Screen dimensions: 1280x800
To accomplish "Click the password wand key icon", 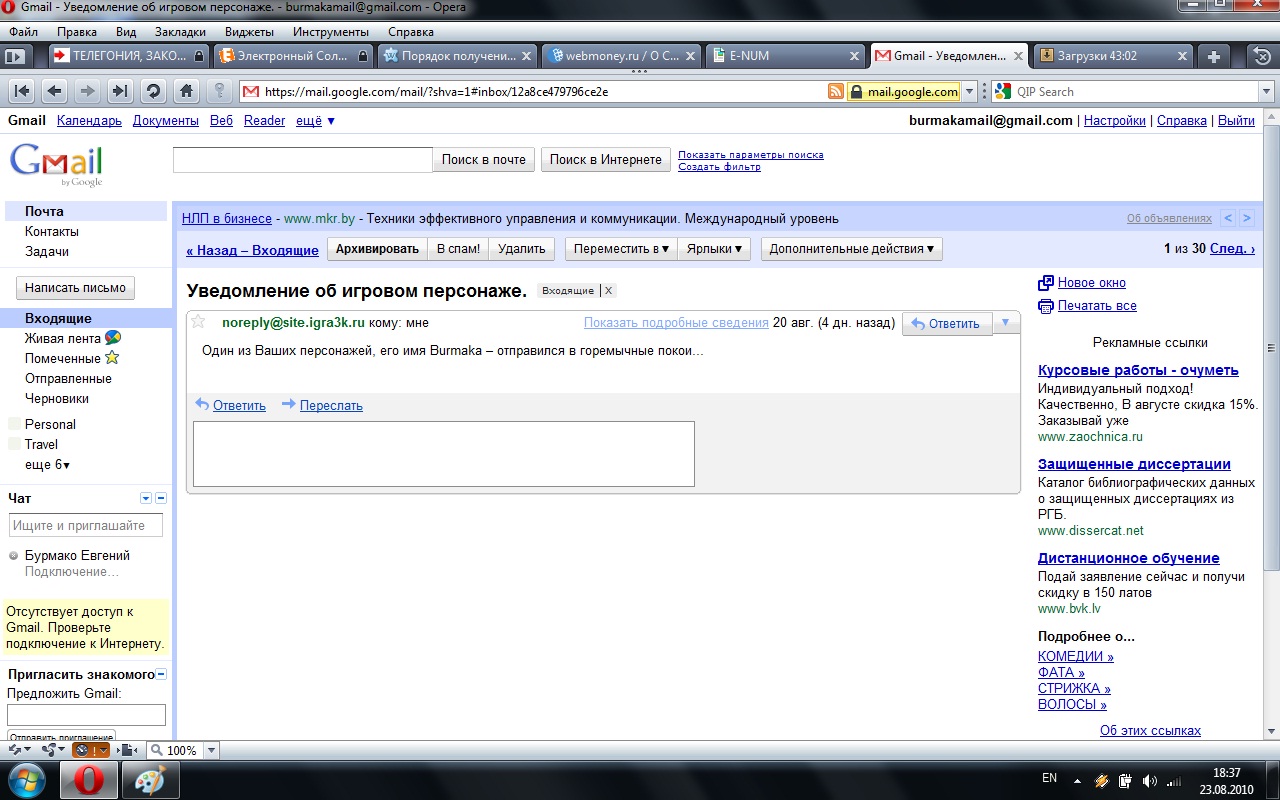I will click(219, 91).
